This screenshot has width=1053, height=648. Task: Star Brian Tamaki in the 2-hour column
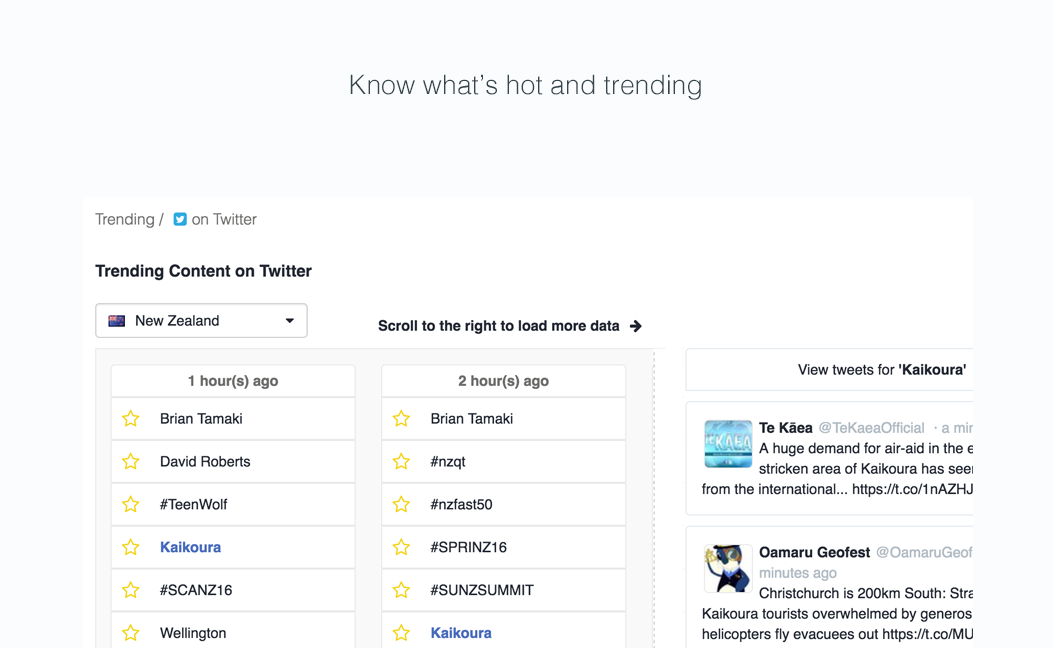pyautogui.click(x=401, y=418)
